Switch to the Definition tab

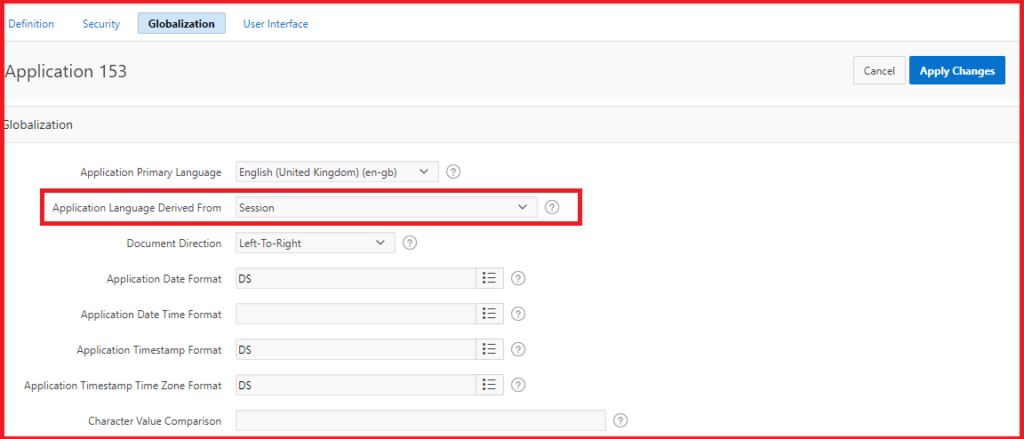tap(31, 24)
